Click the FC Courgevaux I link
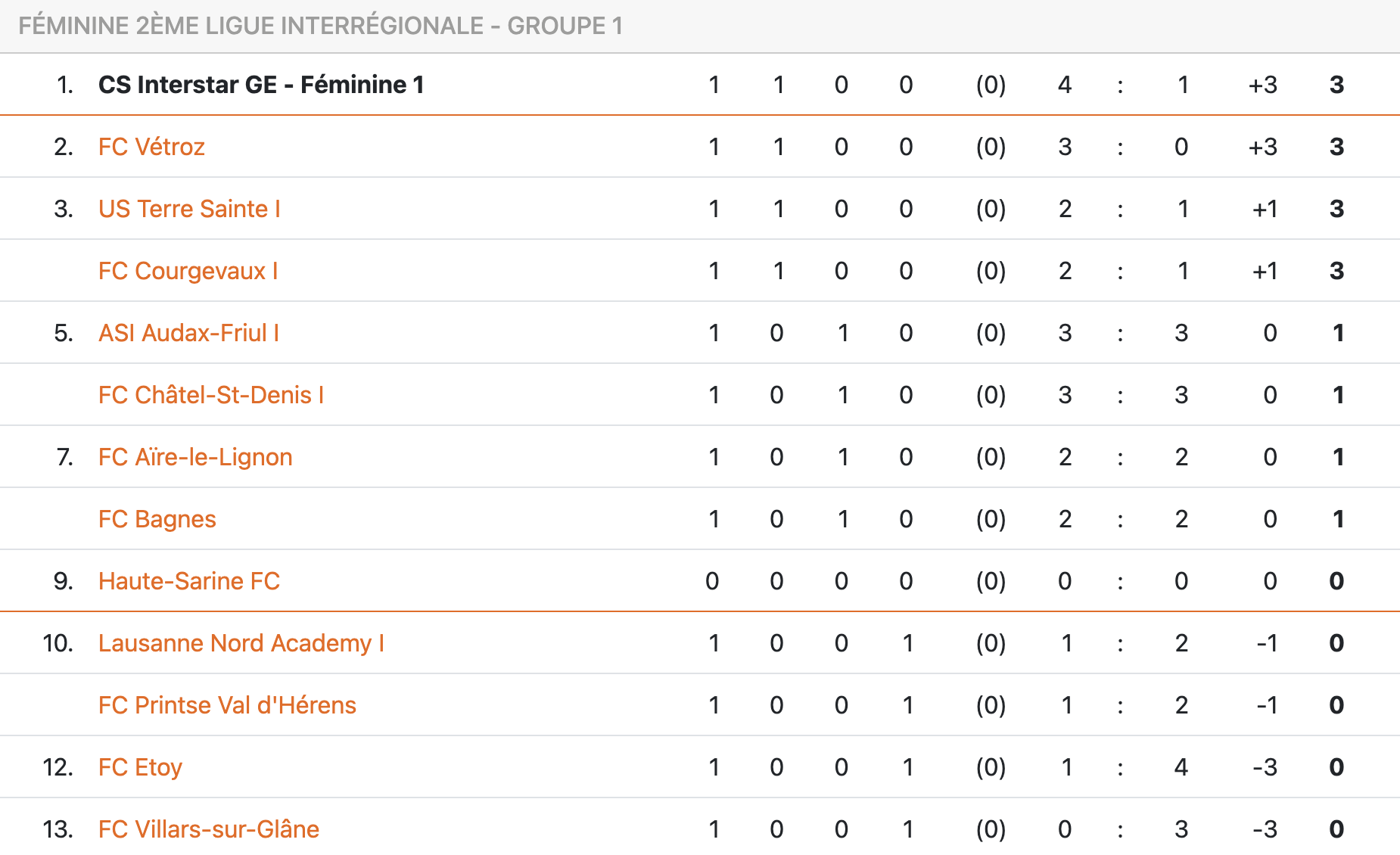 pyautogui.click(x=188, y=271)
